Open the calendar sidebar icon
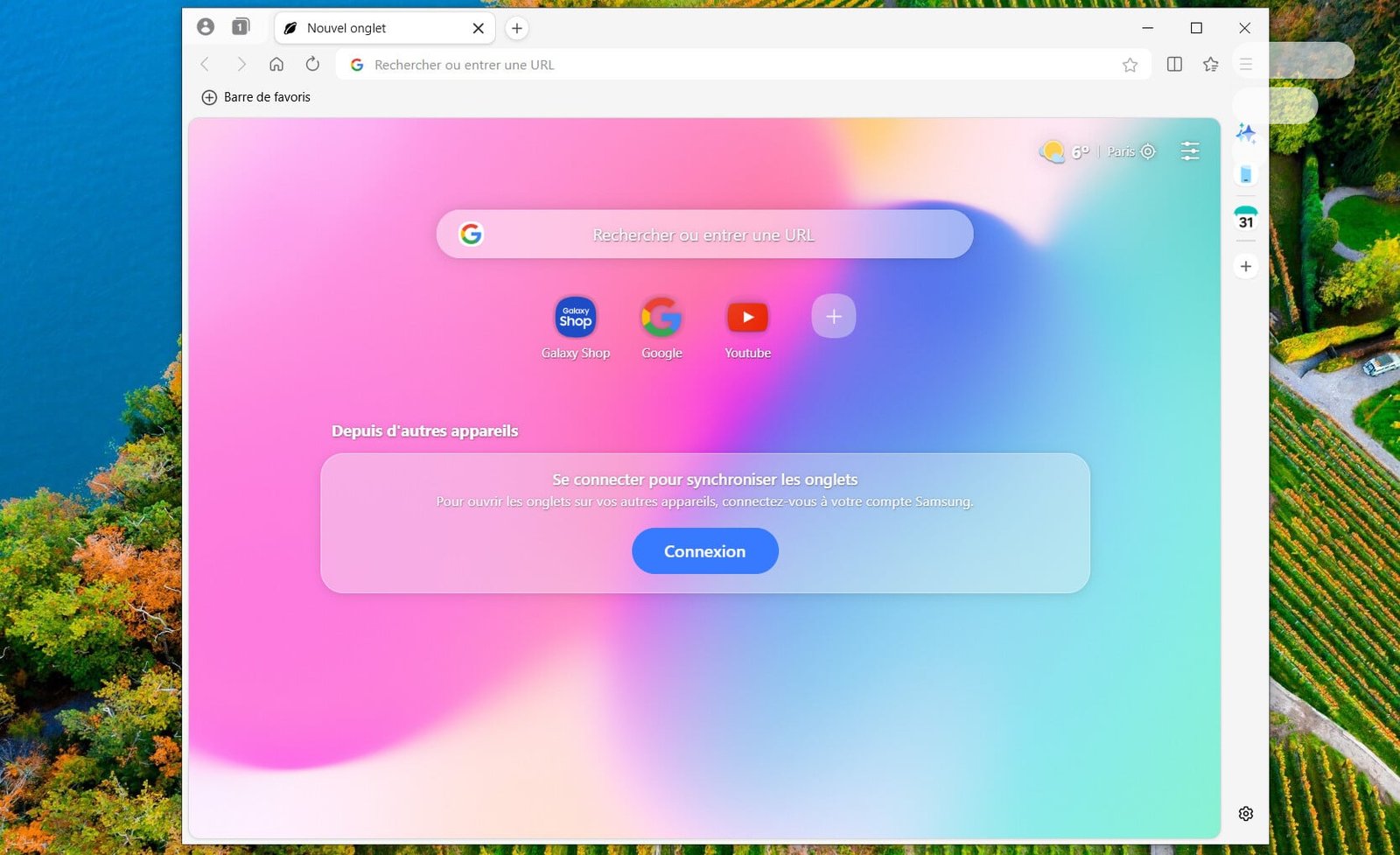Screen dimensions: 1400x855 click(1245, 219)
